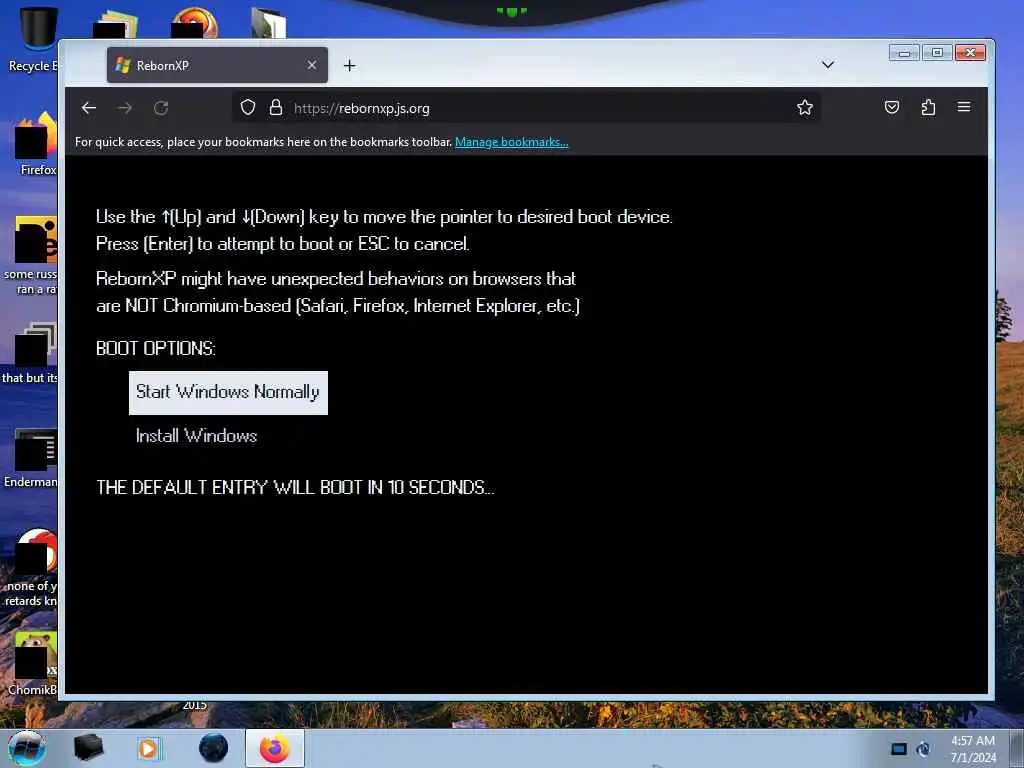Close the RebornXP tab
This screenshot has height=768, width=1024.
[x=312, y=65]
